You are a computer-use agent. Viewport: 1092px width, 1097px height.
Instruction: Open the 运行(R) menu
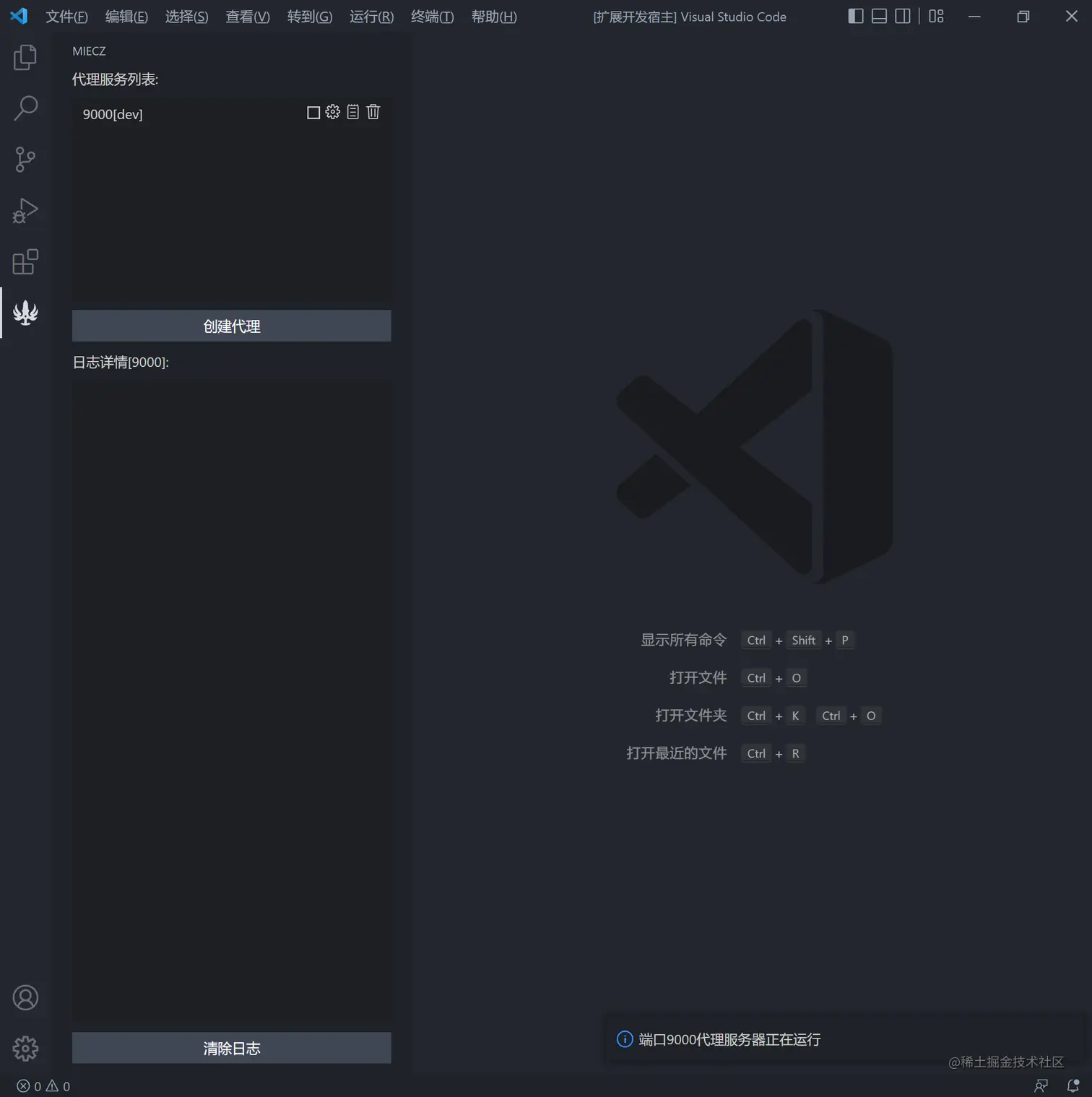pyautogui.click(x=372, y=17)
